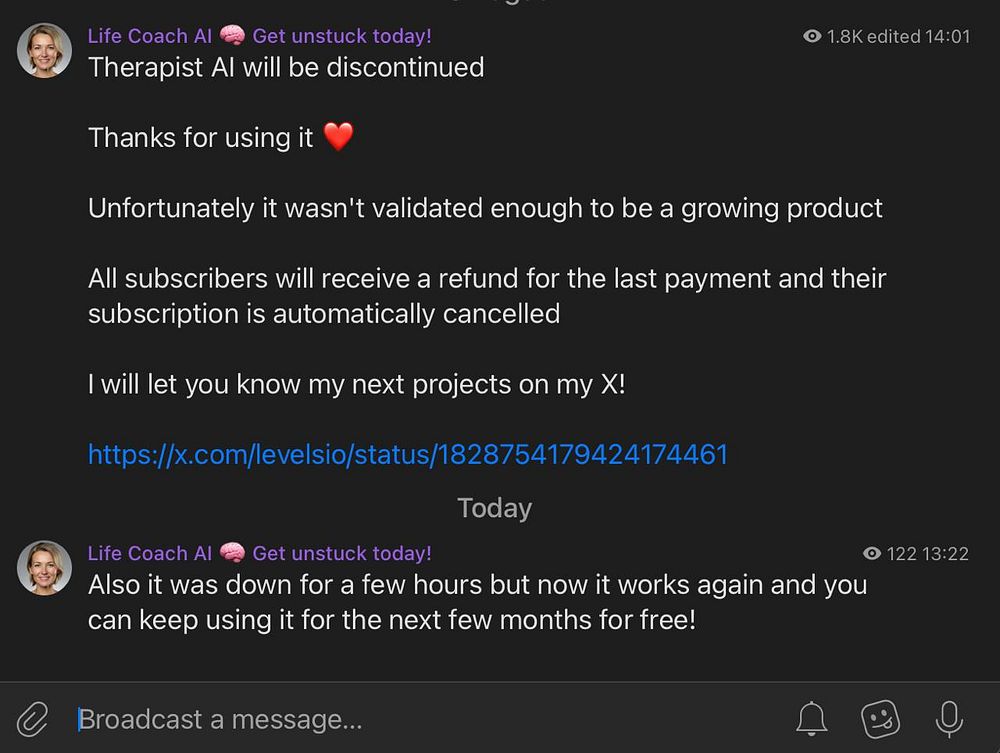Click the red heart emoji after Thanks

338,136
